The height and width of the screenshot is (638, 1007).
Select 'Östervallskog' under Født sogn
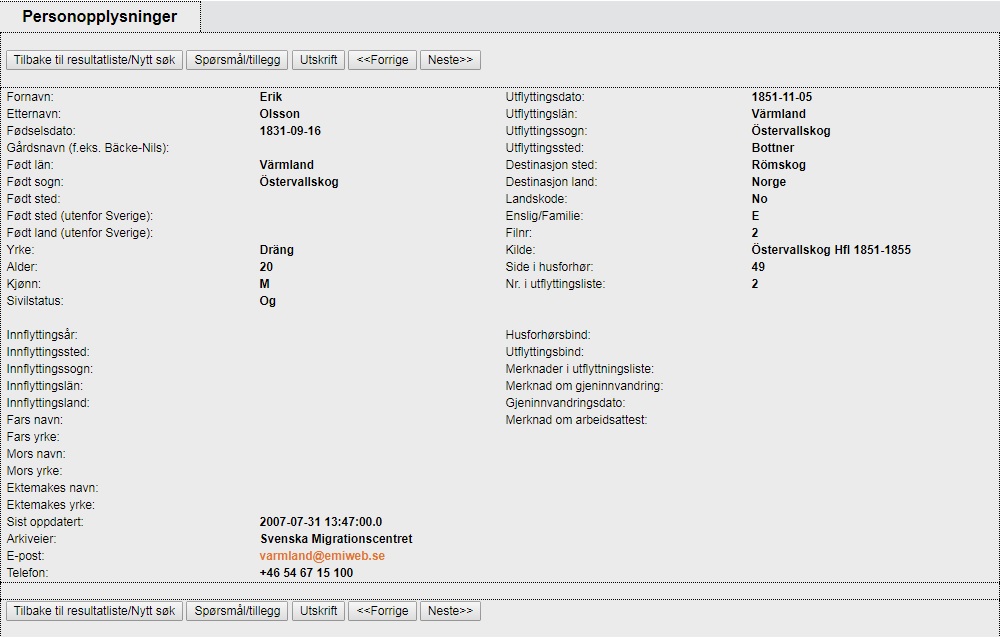coord(299,182)
